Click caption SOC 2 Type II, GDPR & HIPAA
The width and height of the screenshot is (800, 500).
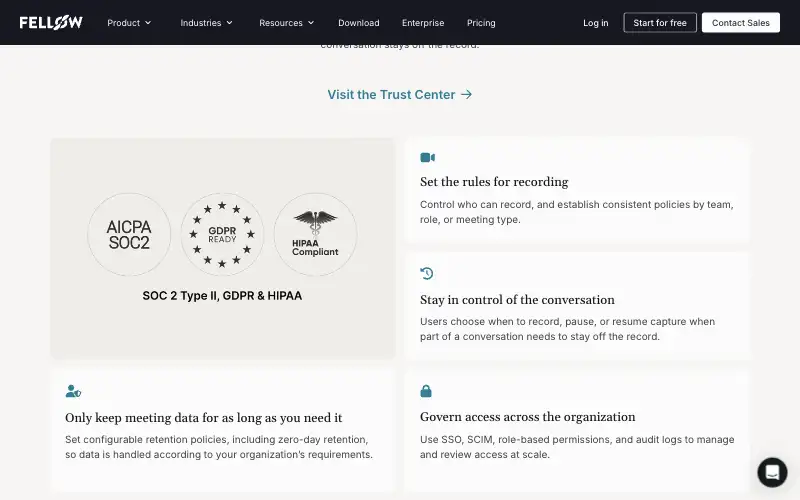[222, 295]
